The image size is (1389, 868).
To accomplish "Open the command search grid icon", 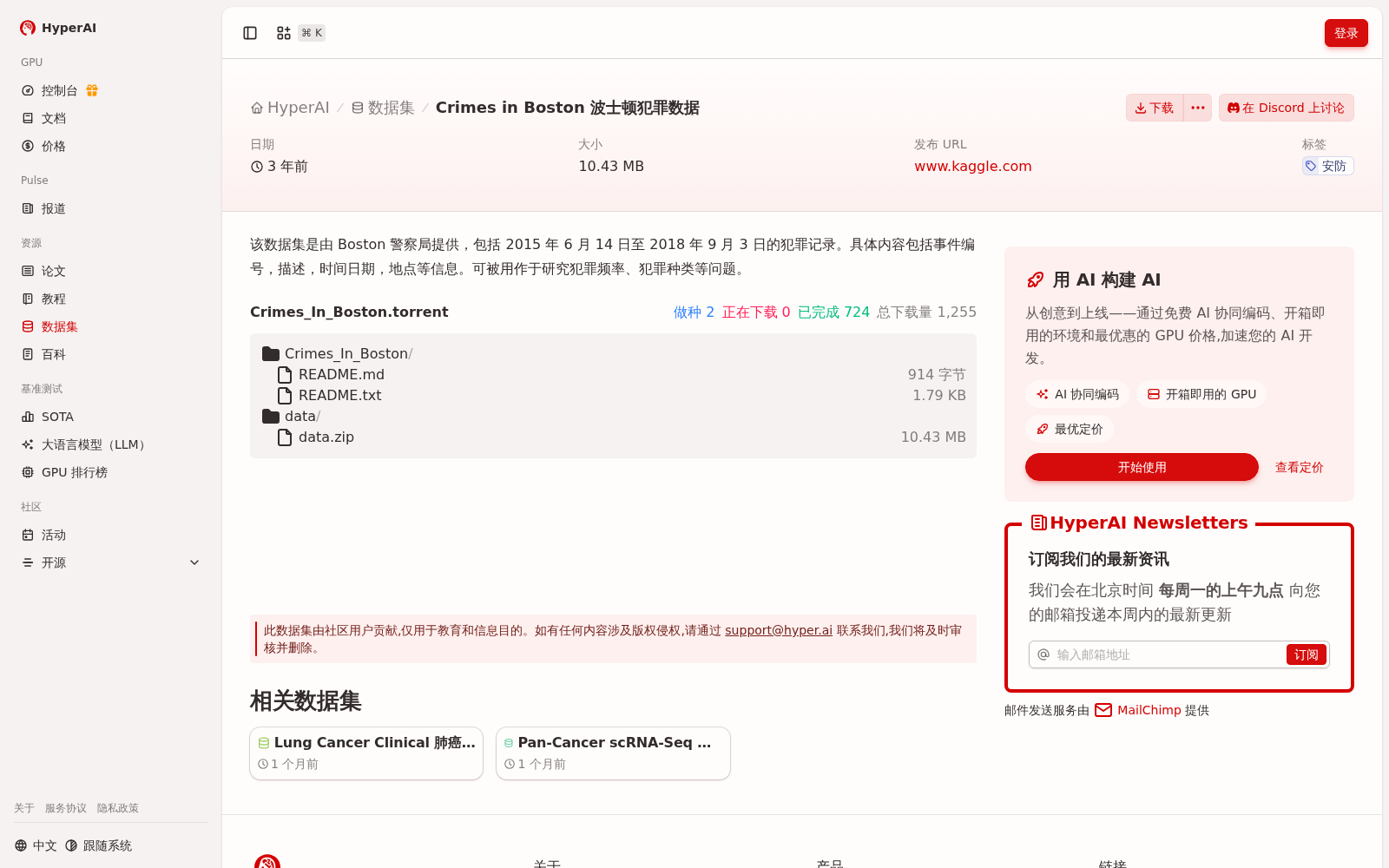I will (x=284, y=33).
